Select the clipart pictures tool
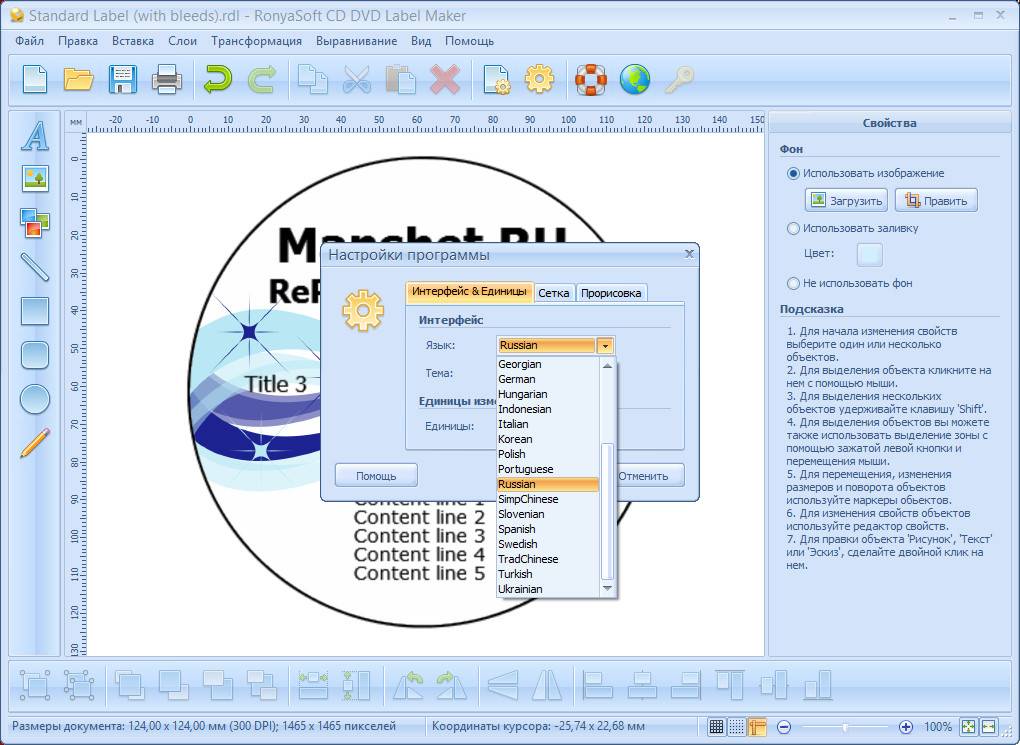This screenshot has width=1020, height=745. (35, 223)
